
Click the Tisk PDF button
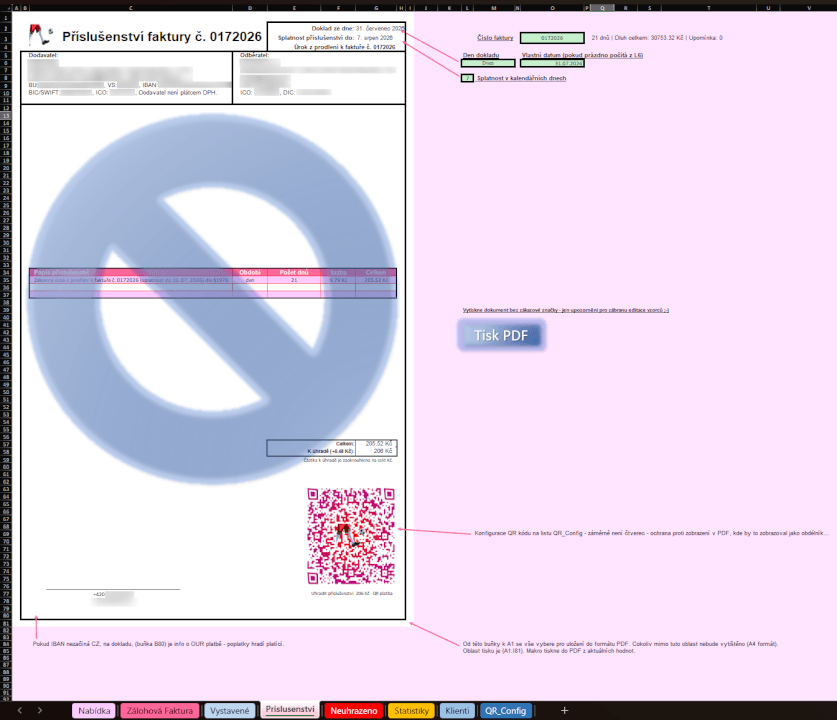click(501, 335)
